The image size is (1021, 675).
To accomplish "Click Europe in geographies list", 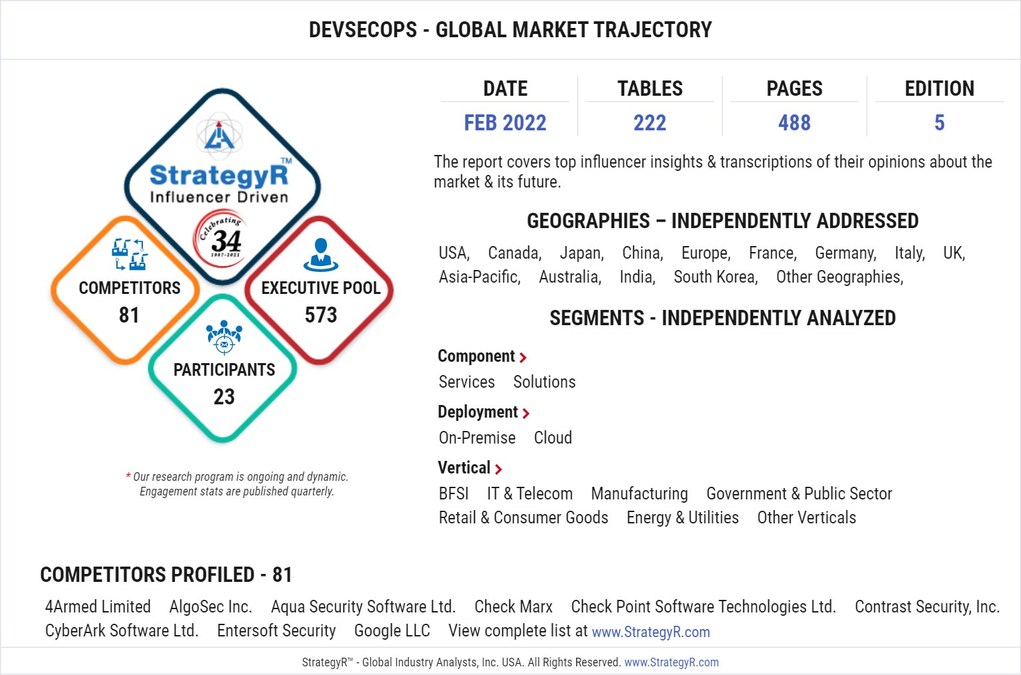I will [x=706, y=253].
